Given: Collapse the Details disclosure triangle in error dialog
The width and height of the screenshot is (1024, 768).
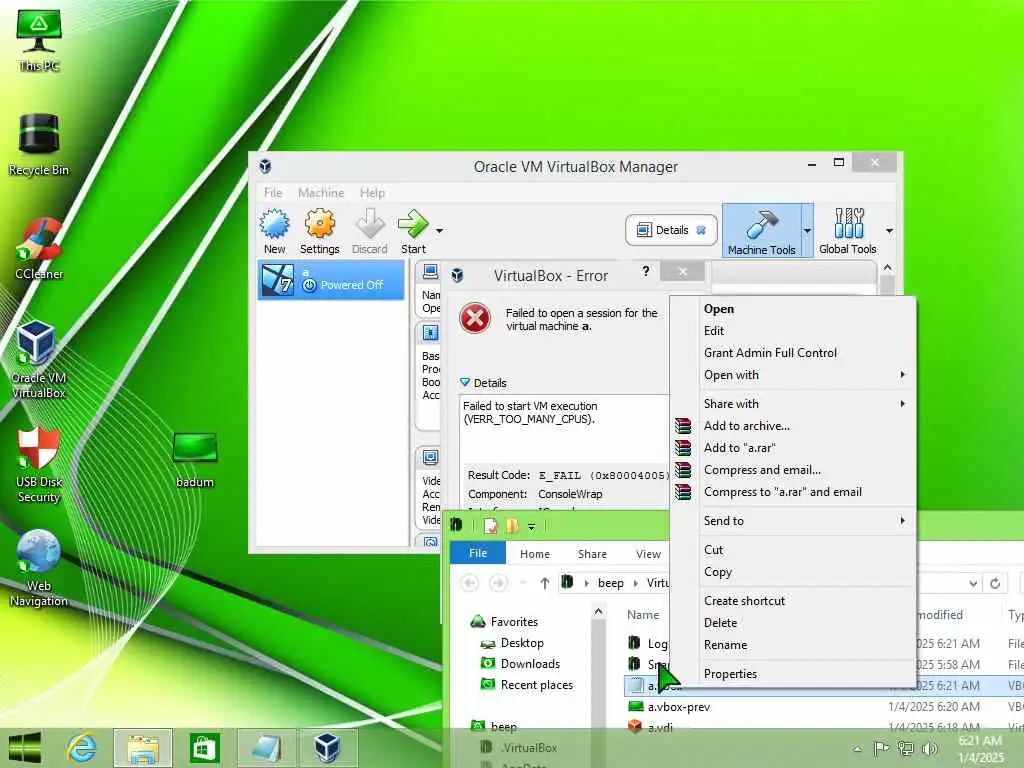Looking at the screenshot, I should click(464, 382).
